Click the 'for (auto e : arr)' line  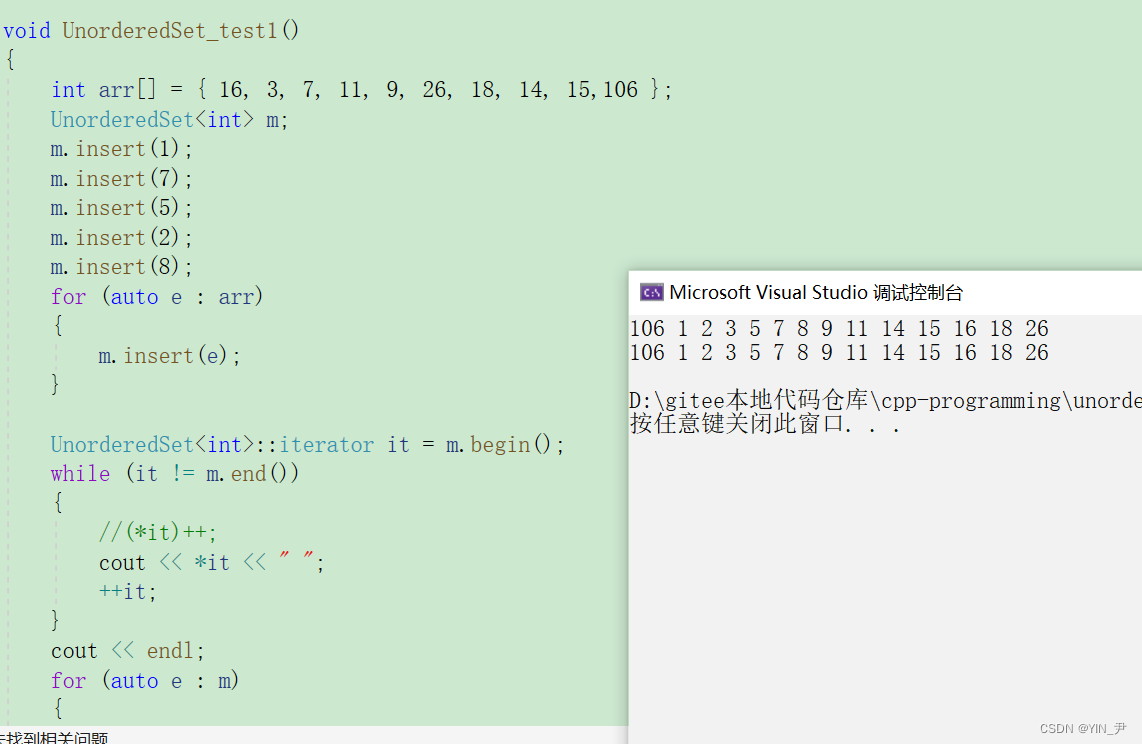(157, 297)
